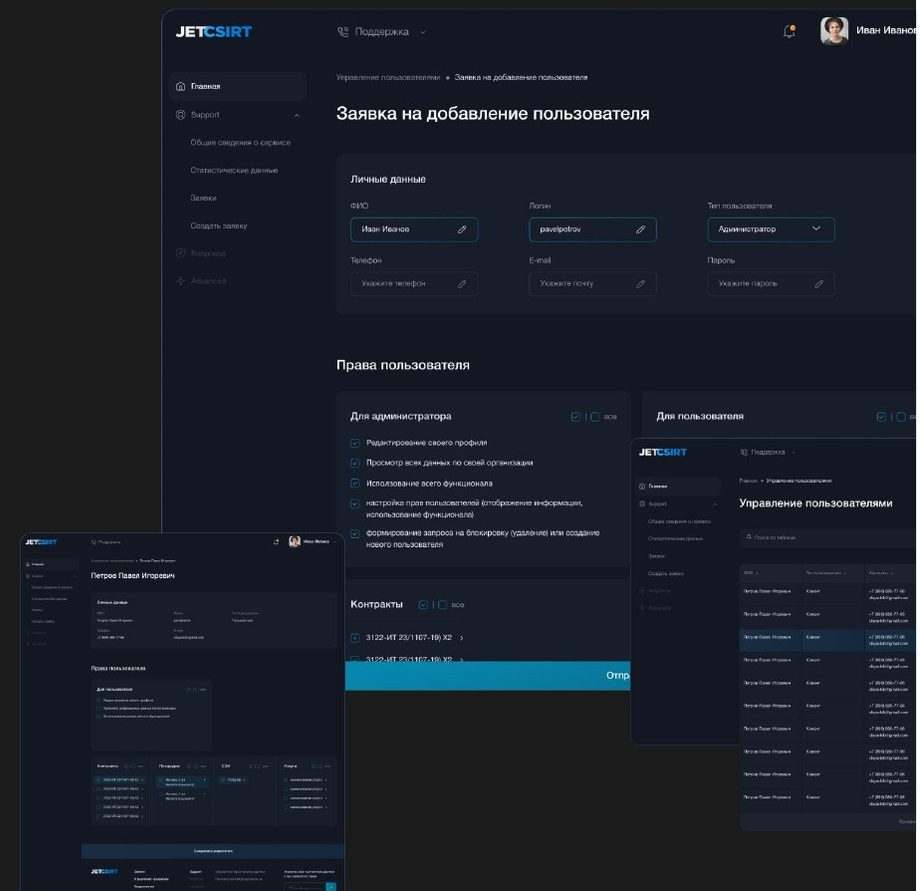Click the Укажите почту input field

pos(593,284)
